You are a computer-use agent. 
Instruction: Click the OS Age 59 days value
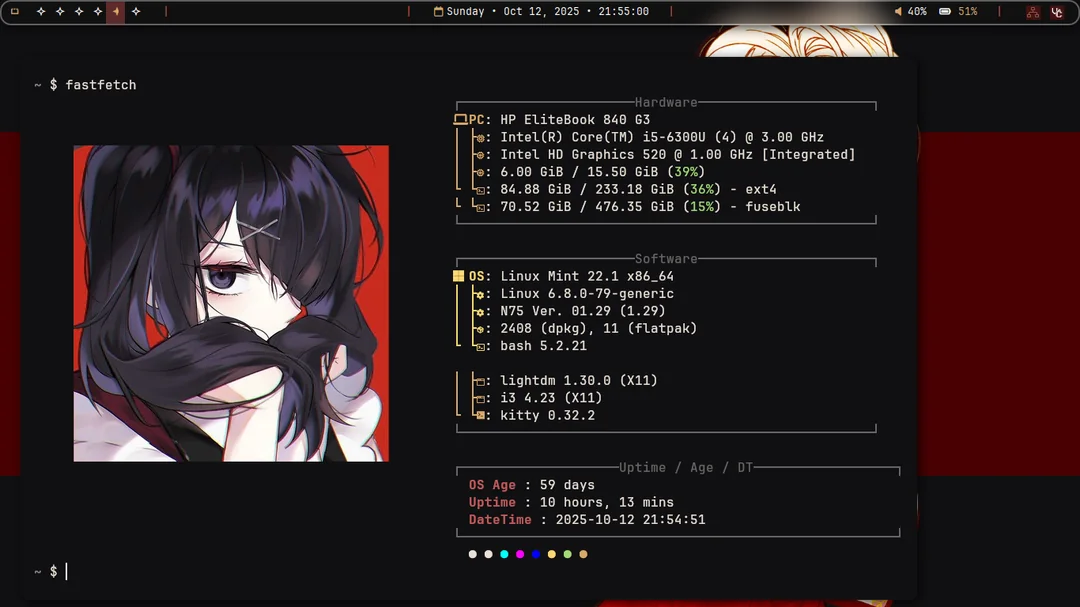567,485
